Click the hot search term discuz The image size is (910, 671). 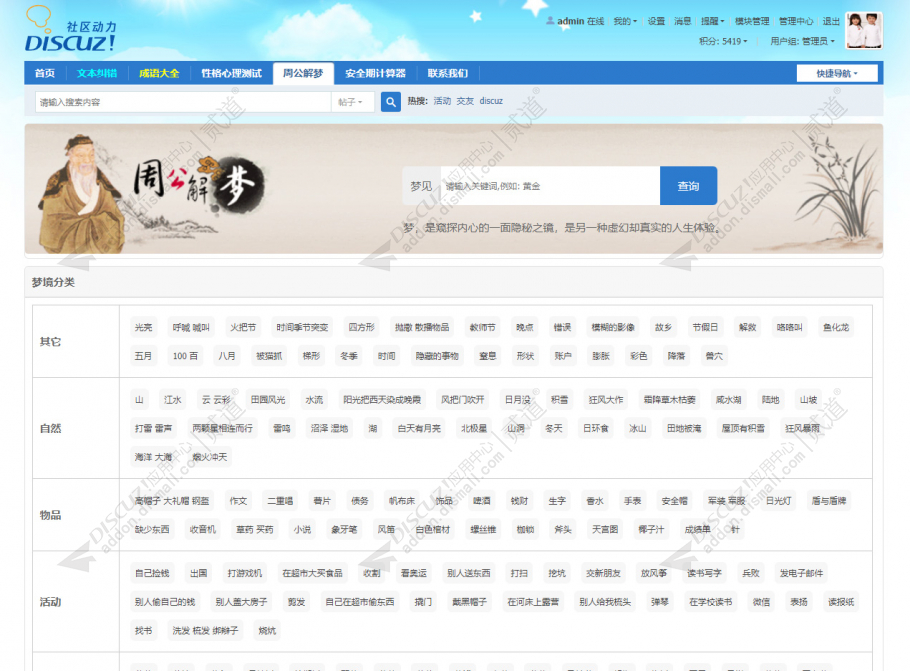[x=491, y=101]
